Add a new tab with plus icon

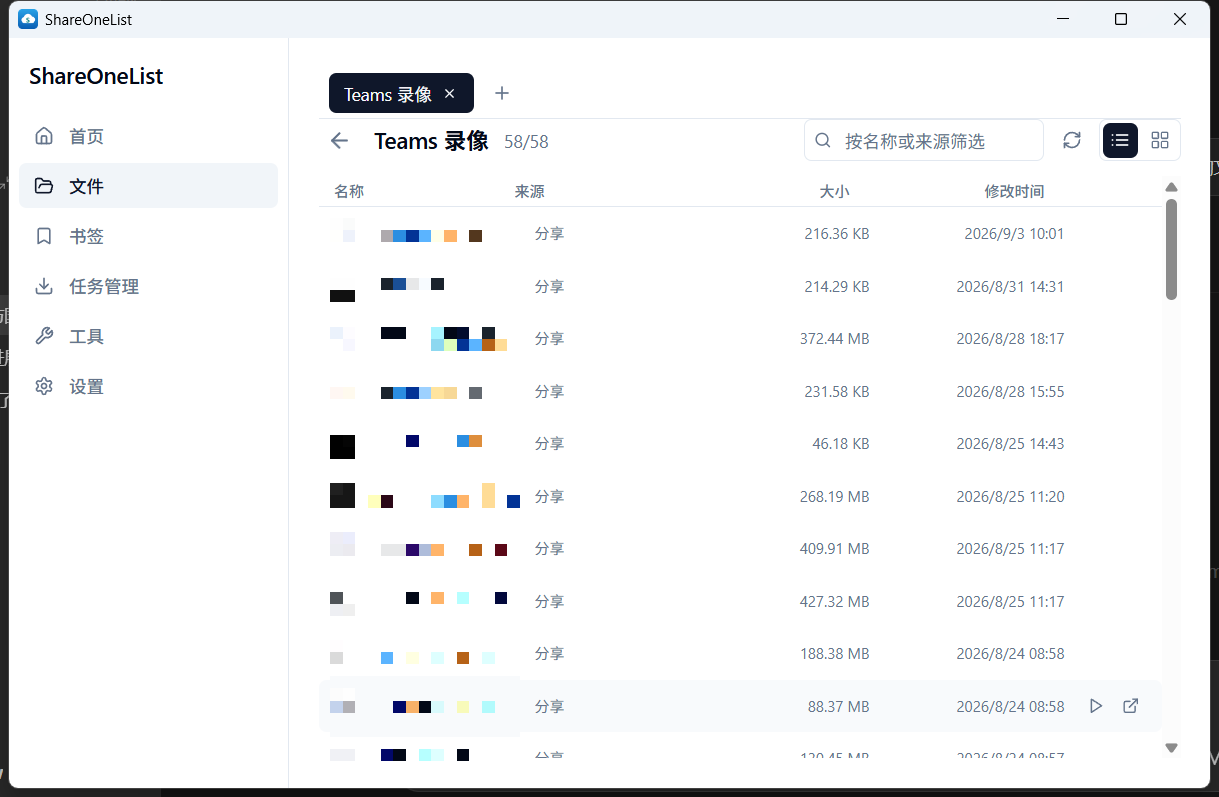tap(502, 93)
